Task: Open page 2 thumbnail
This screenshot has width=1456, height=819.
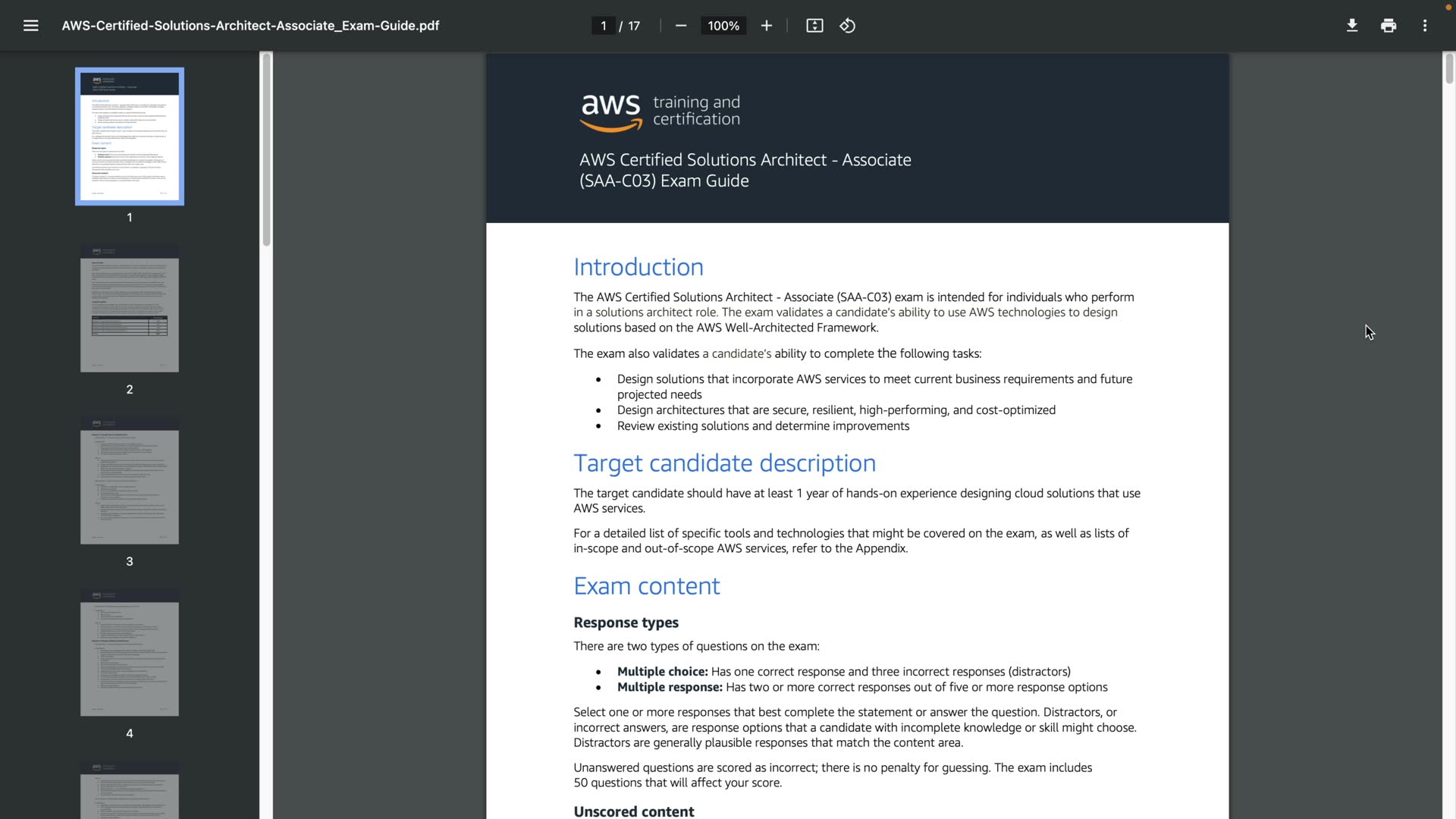Action: [x=130, y=309]
